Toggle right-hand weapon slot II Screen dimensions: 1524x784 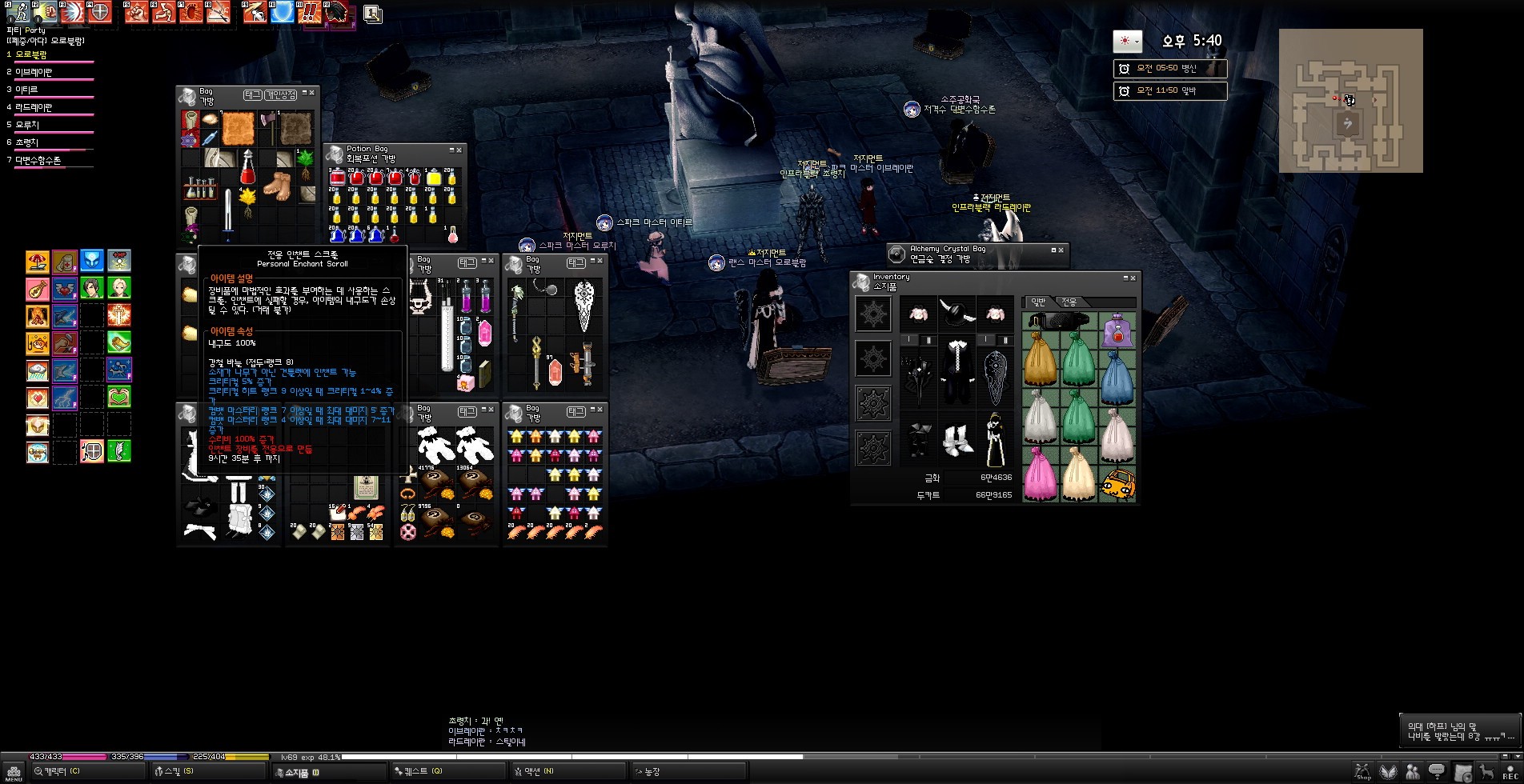pyautogui.click(x=928, y=340)
